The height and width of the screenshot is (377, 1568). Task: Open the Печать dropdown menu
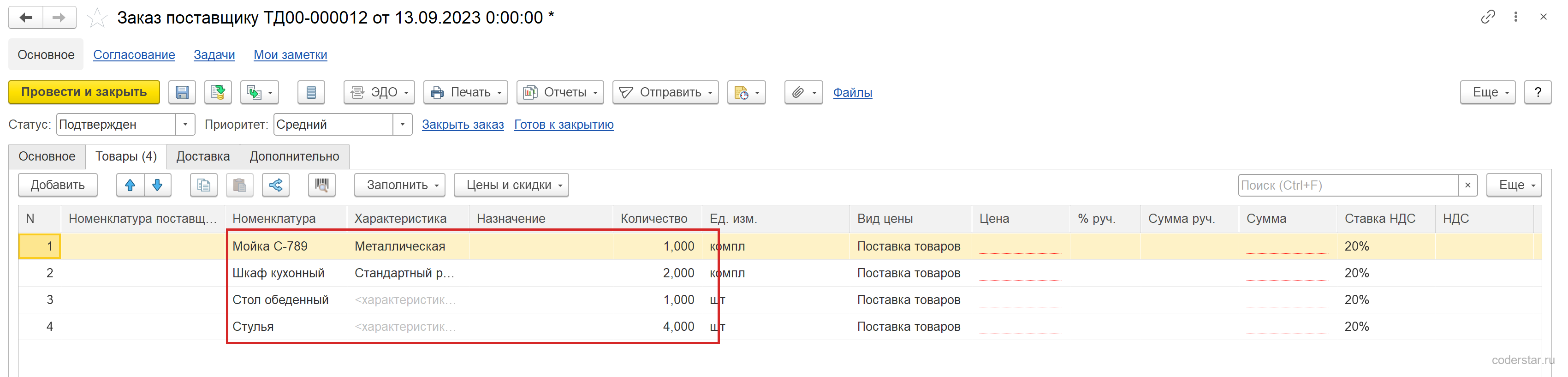point(466,92)
